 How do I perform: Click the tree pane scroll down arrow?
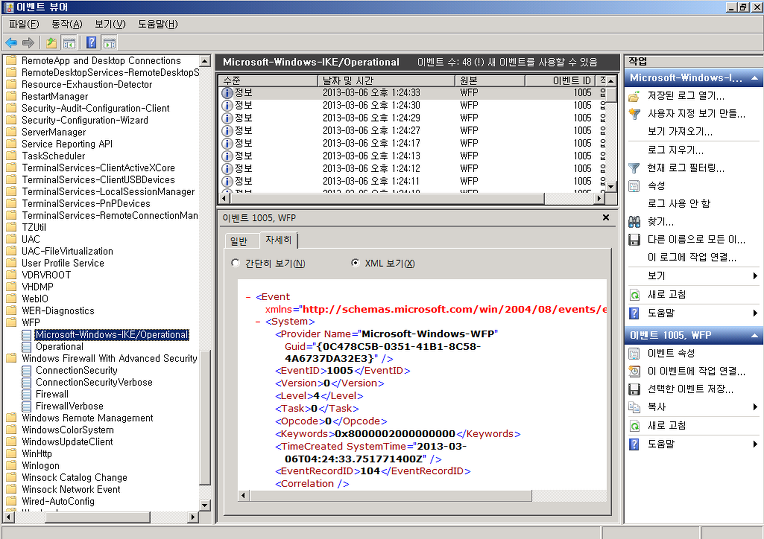click(205, 505)
